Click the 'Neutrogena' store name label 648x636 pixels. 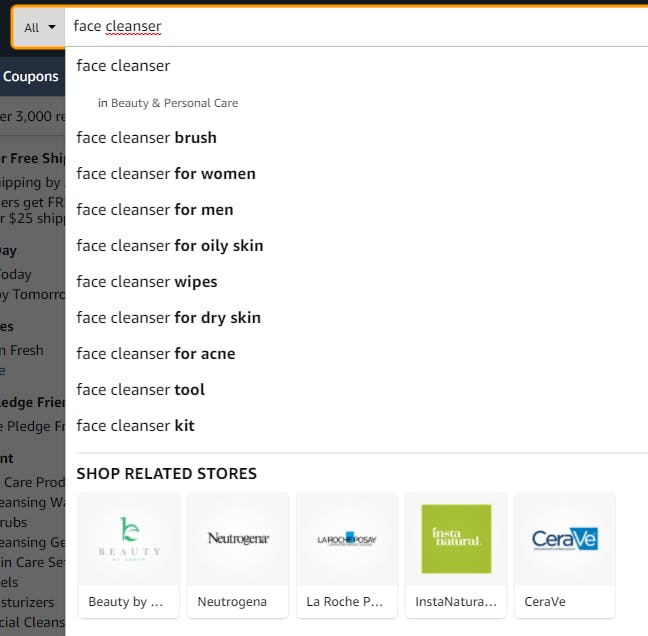click(232, 602)
